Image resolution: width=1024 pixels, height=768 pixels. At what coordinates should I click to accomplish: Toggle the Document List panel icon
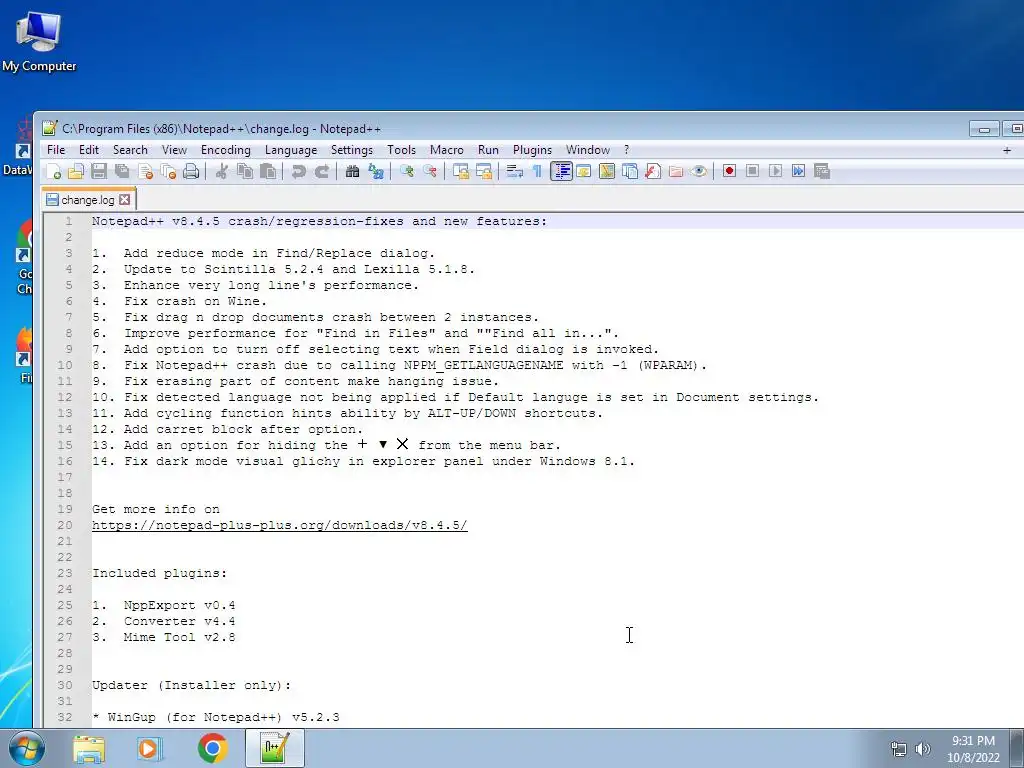click(x=630, y=171)
